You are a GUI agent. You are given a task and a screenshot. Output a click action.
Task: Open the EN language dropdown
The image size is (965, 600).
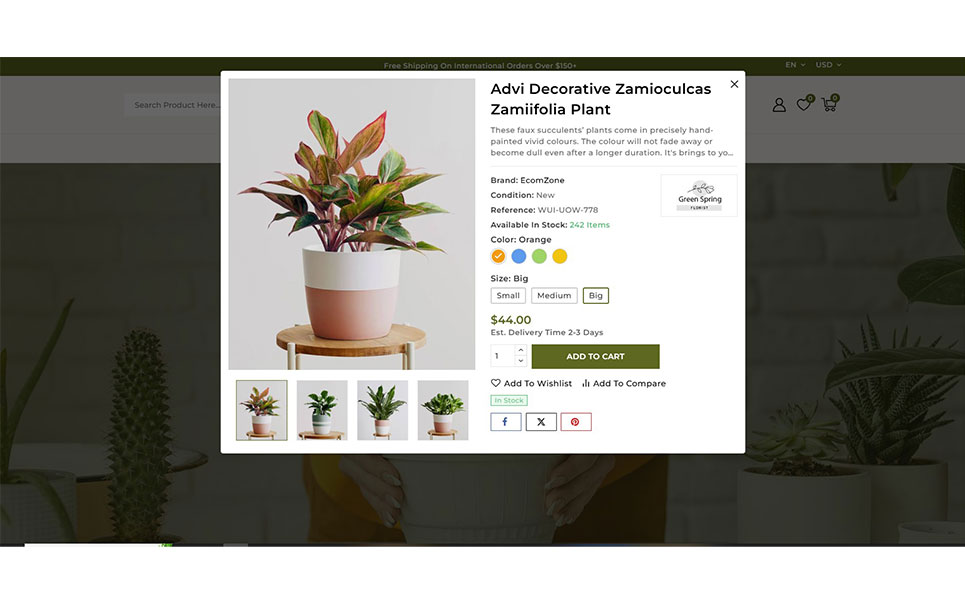click(x=795, y=65)
